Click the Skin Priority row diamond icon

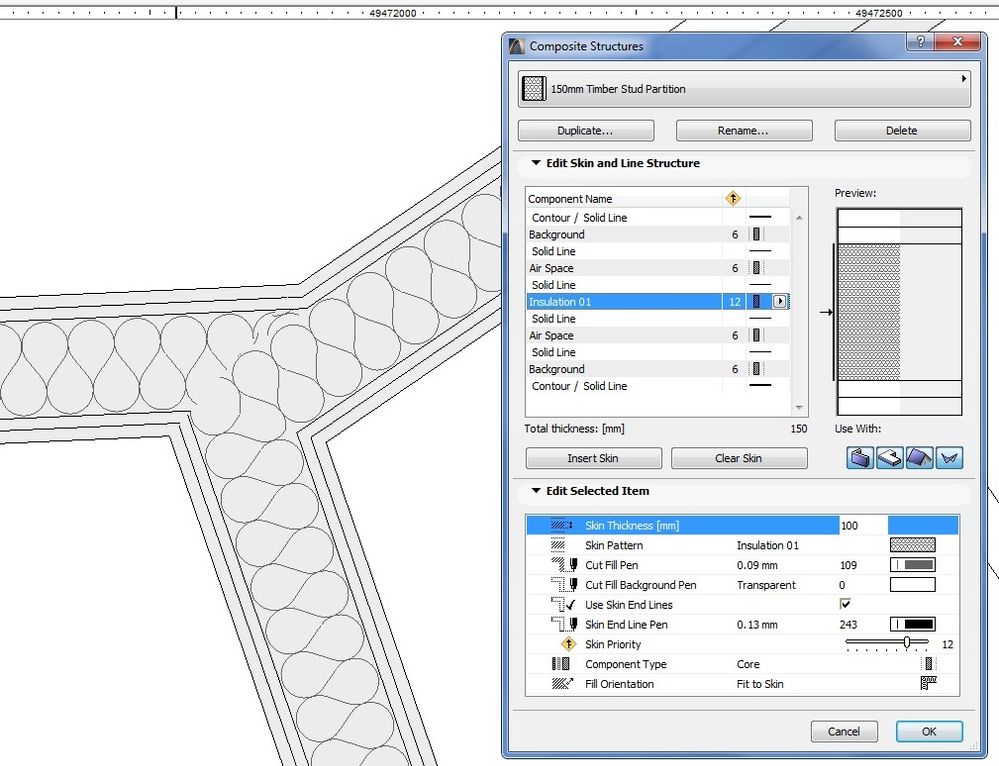pos(568,644)
